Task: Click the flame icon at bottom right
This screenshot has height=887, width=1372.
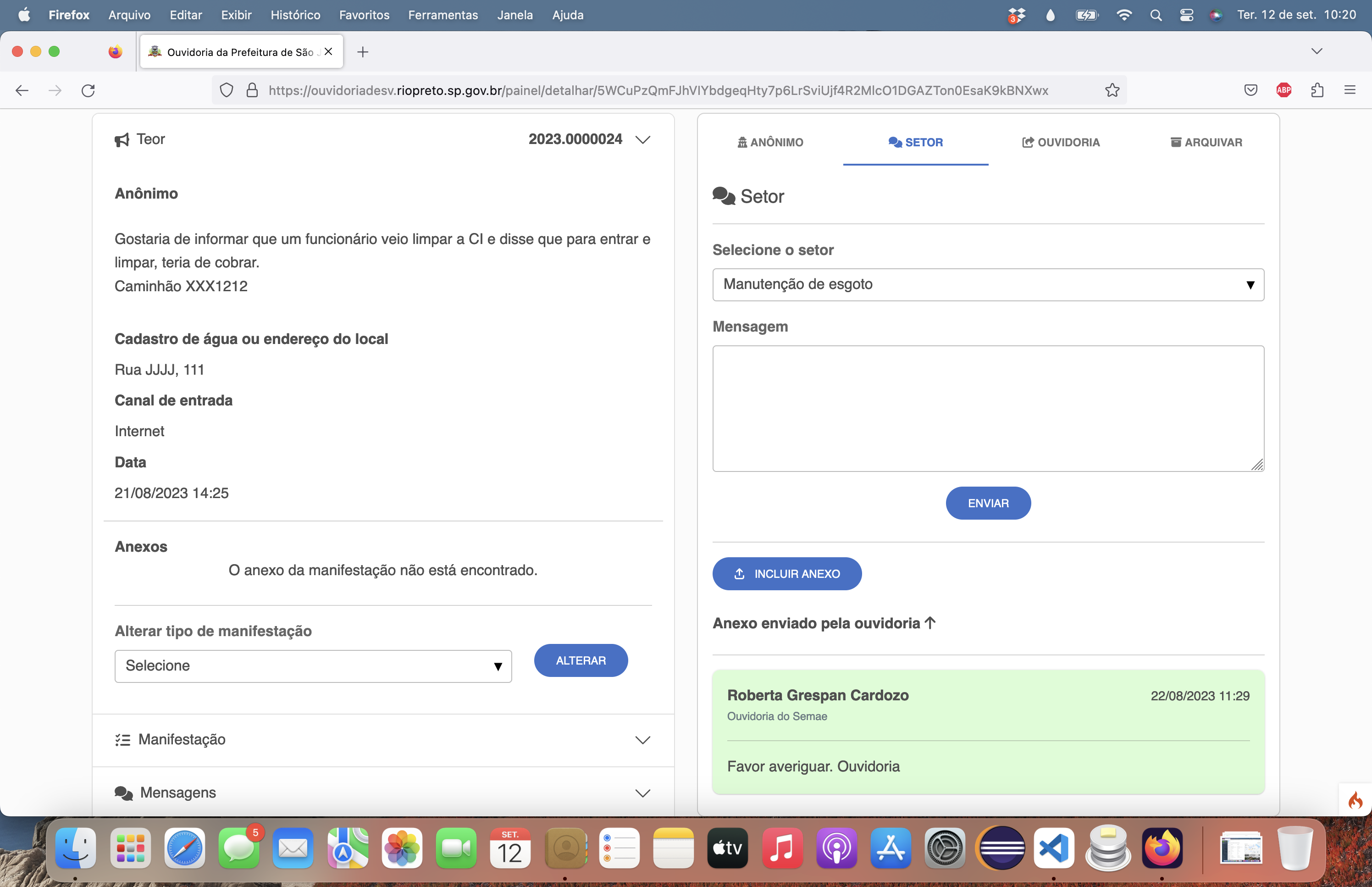Action: pos(1355,800)
